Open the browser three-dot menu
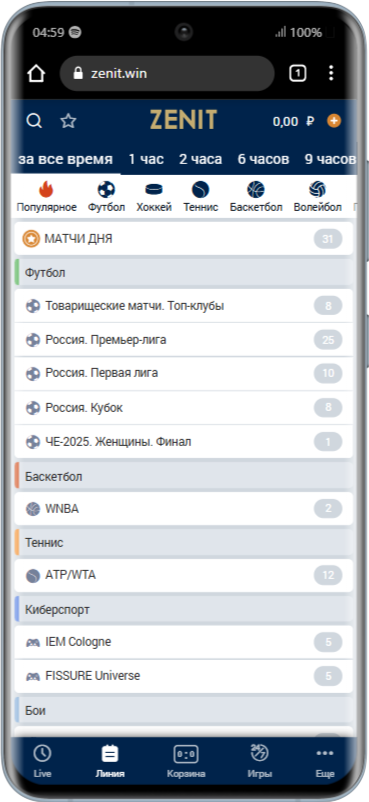 [x=331, y=74]
